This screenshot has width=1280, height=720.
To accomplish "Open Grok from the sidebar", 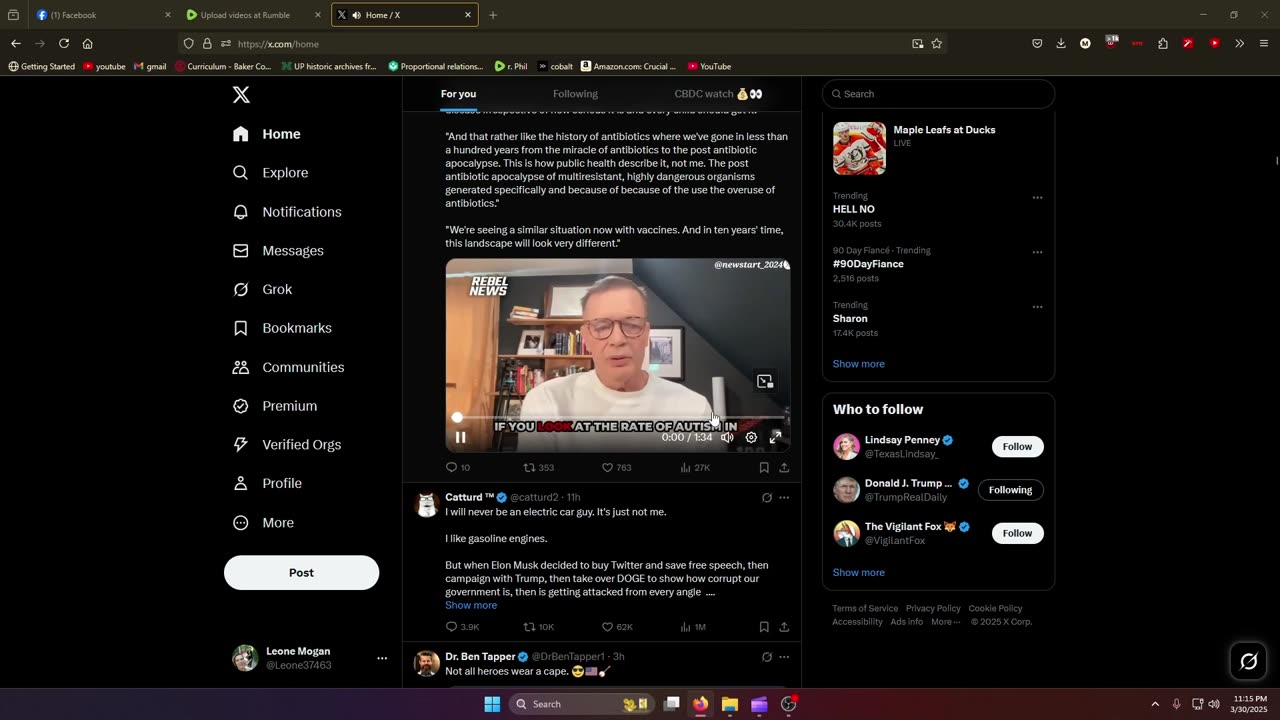I will pos(262,289).
